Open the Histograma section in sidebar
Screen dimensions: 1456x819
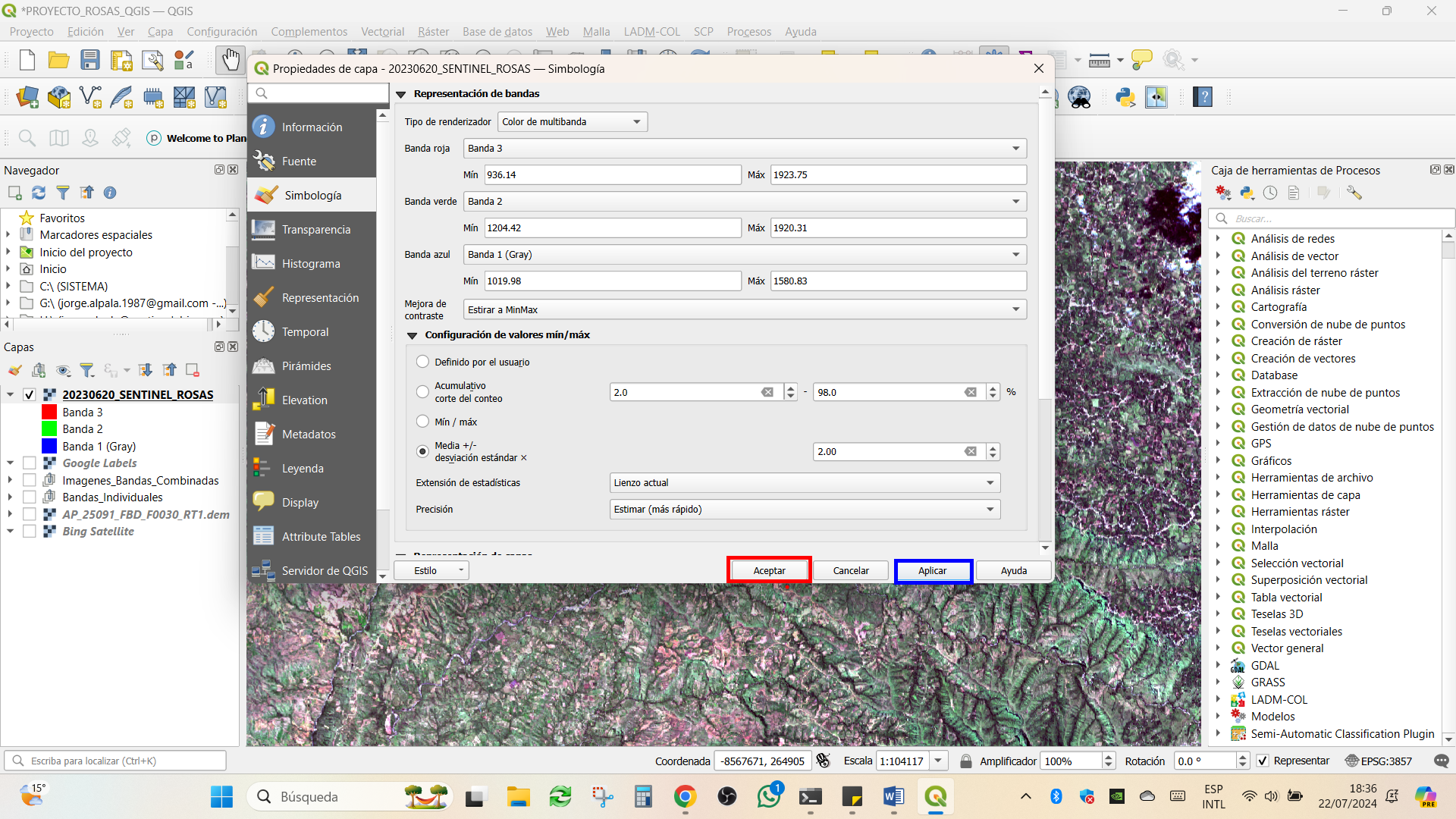(x=312, y=263)
